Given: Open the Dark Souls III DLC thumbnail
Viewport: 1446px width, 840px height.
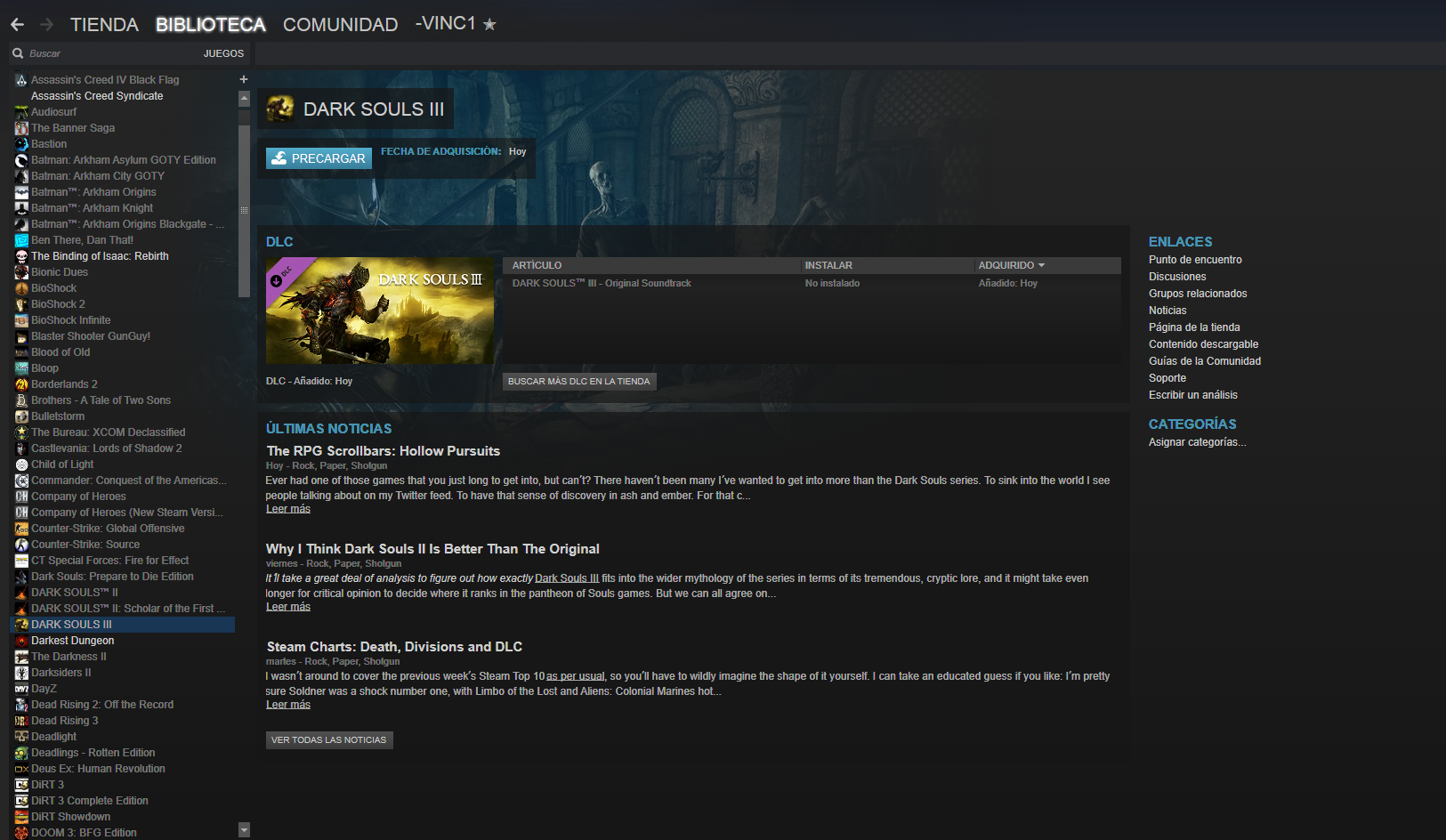Looking at the screenshot, I should point(380,311).
